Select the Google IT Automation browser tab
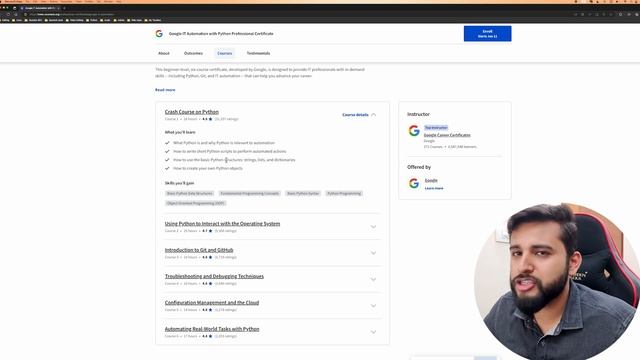 tap(40, 8)
